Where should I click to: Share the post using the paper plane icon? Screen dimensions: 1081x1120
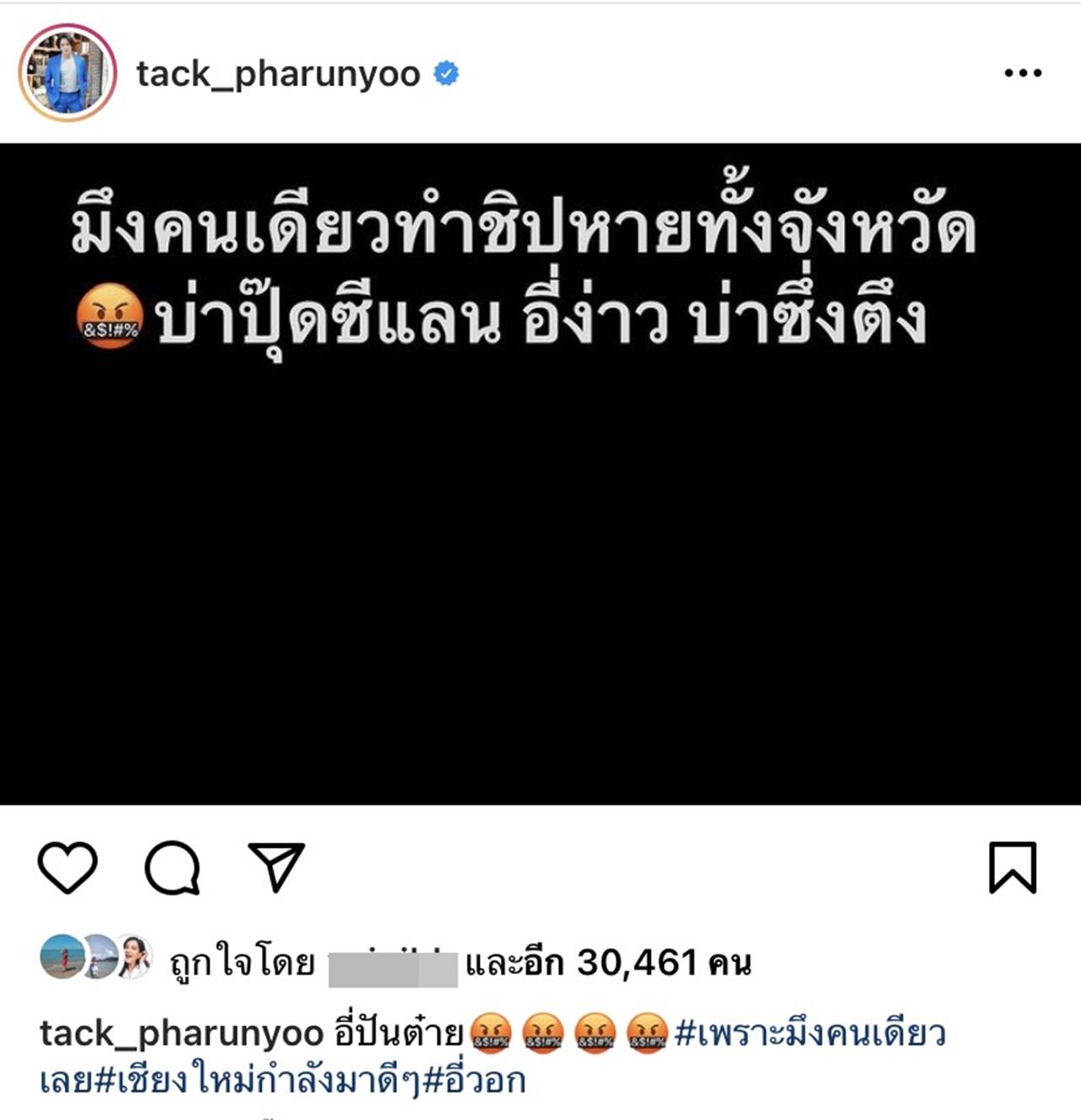pos(276,867)
